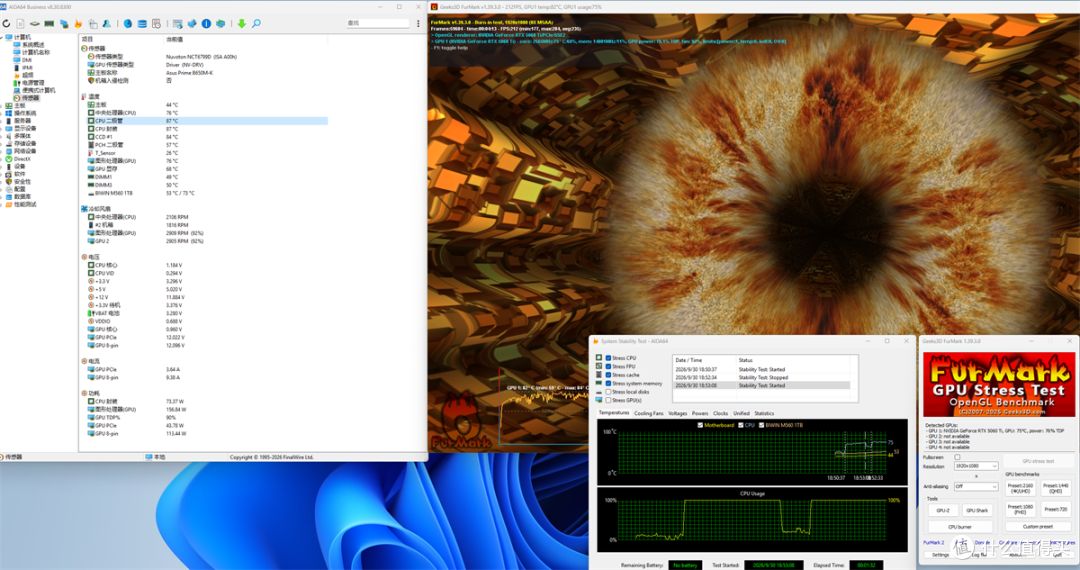The width and height of the screenshot is (1080, 570).
Task: Click the clipboard copy icon in AIDA64 toolbar
Action: 93,23
